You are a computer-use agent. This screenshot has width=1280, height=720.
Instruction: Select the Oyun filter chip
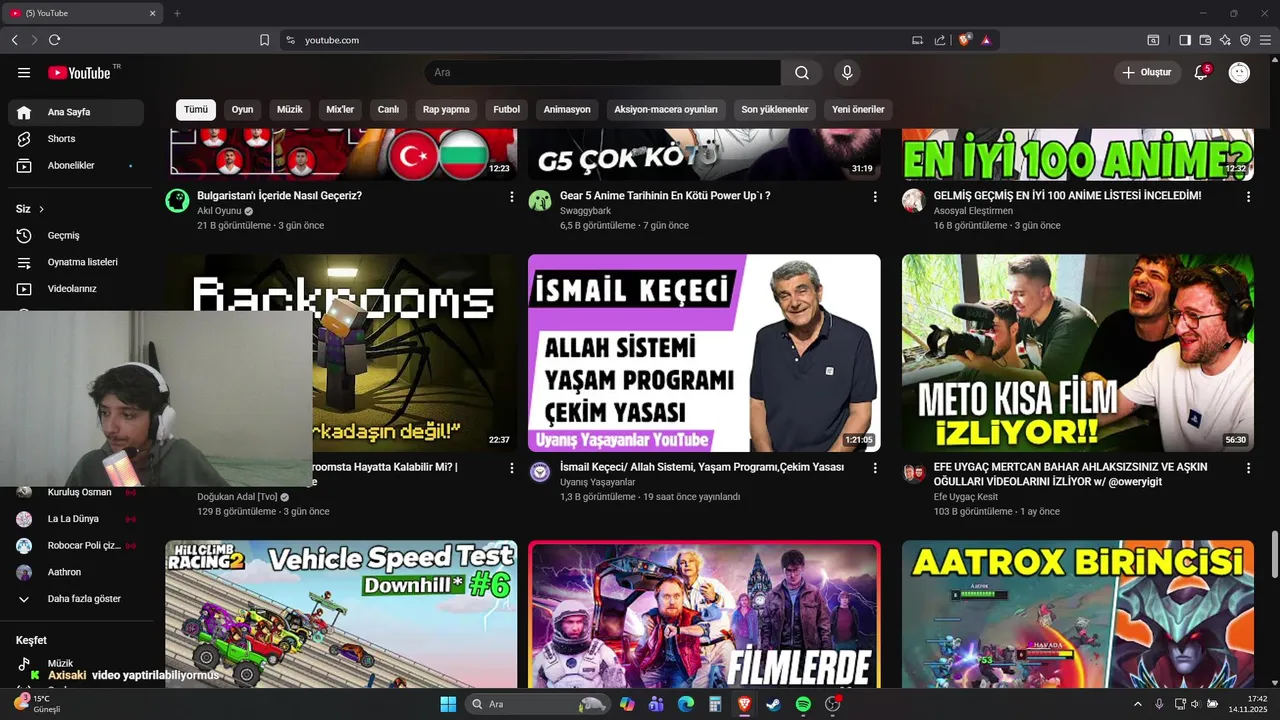tap(242, 110)
